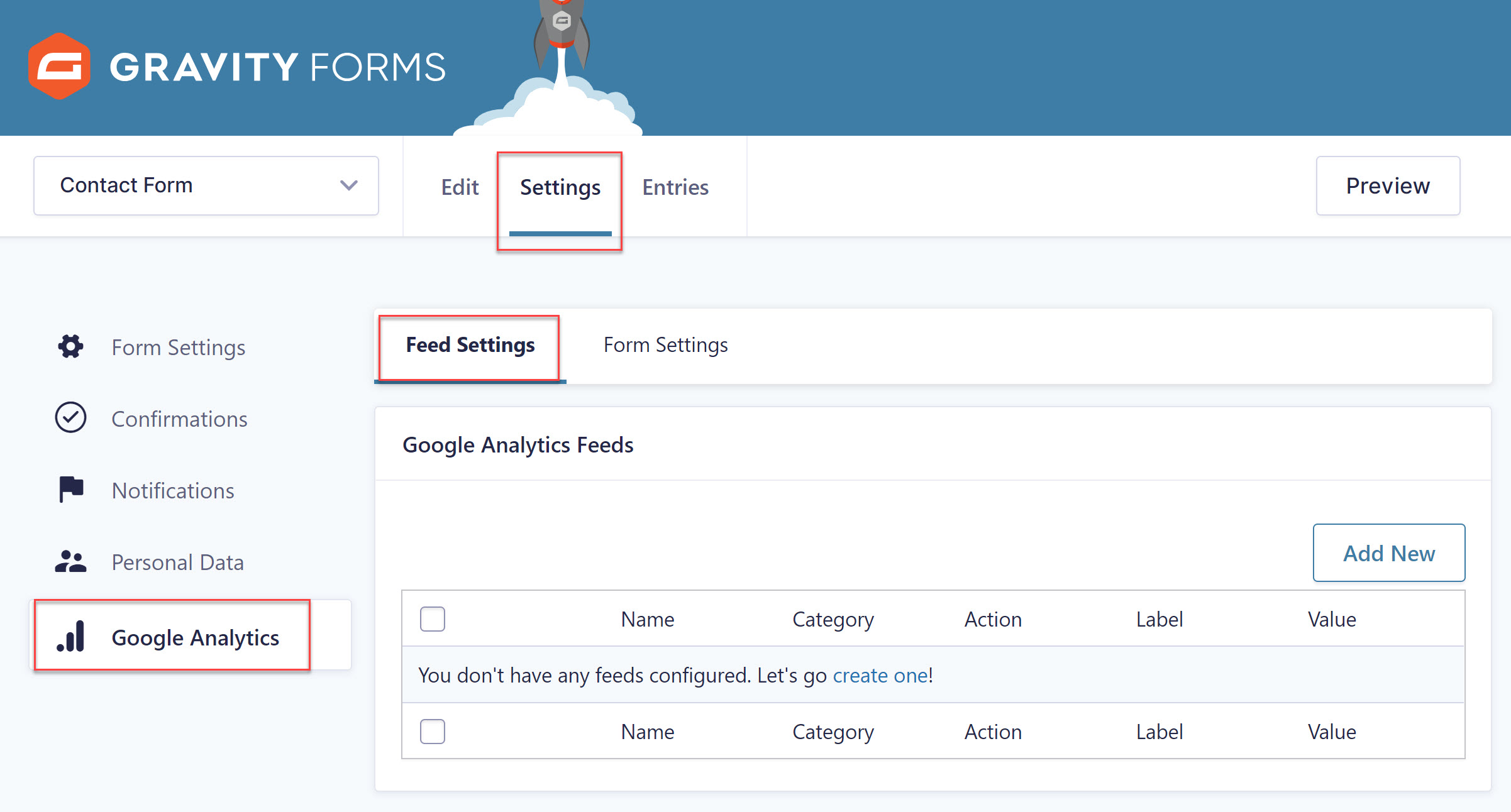Click the Notifications flag icon

tap(71, 490)
